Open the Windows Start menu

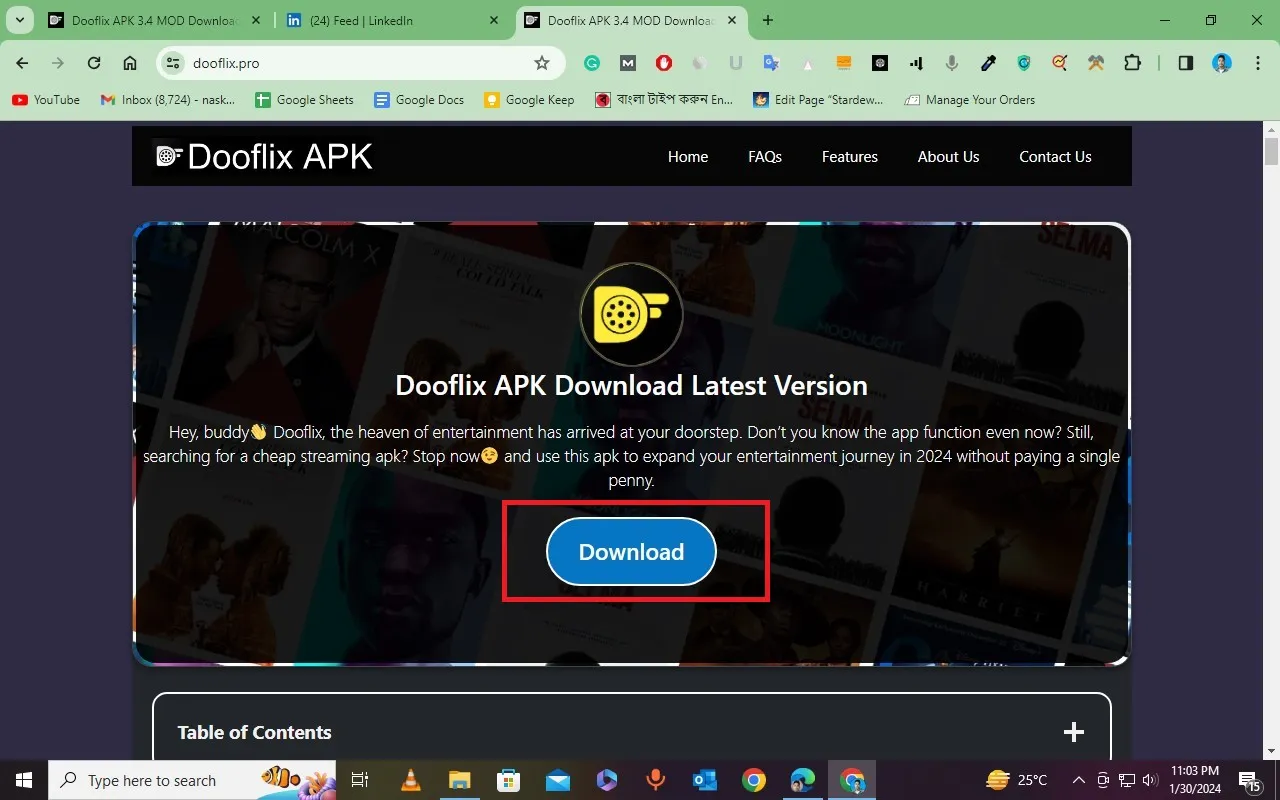click(24, 780)
